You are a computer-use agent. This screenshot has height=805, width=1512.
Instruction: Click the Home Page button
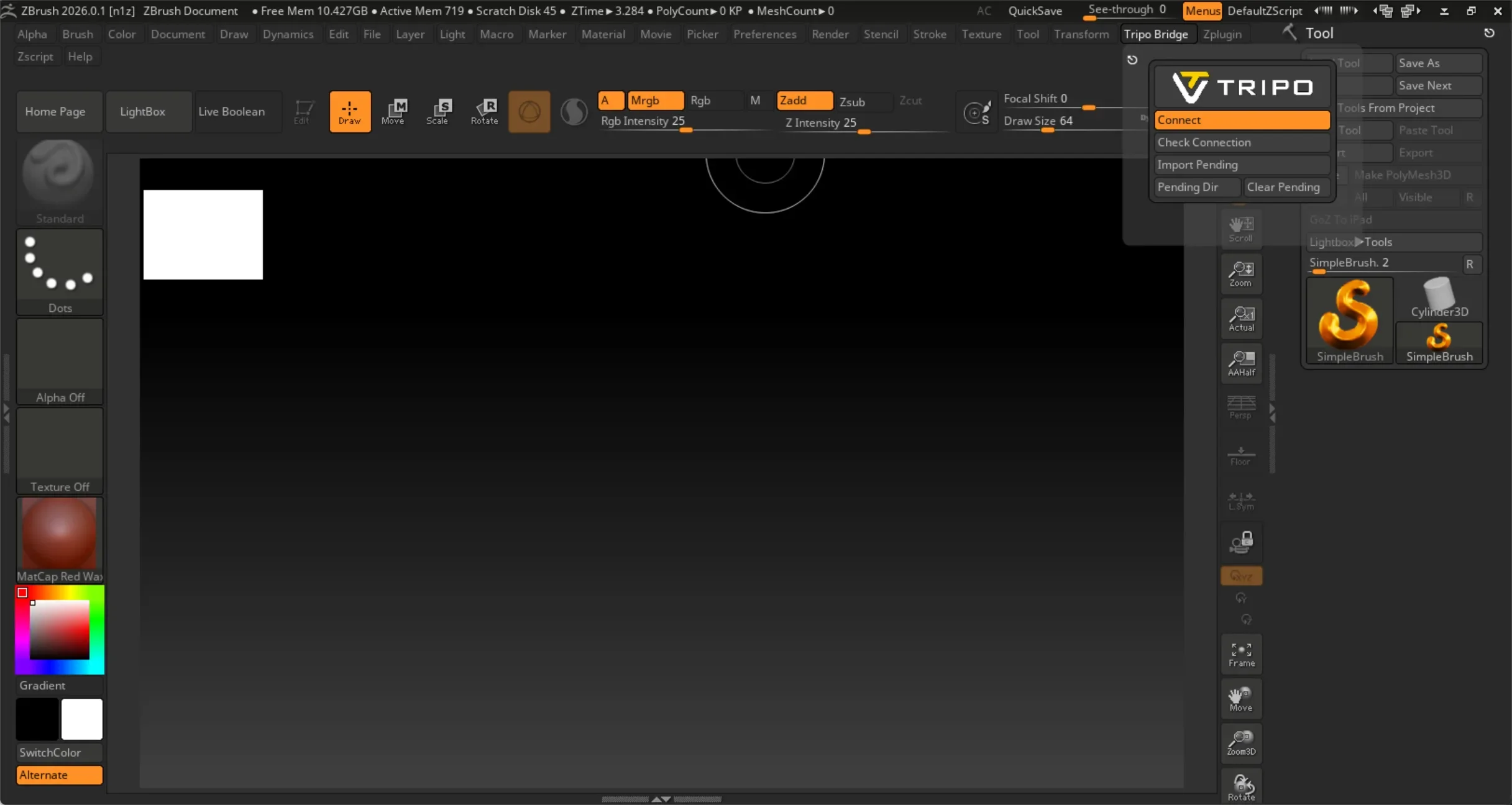pyautogui.click(x=60, y=112)
